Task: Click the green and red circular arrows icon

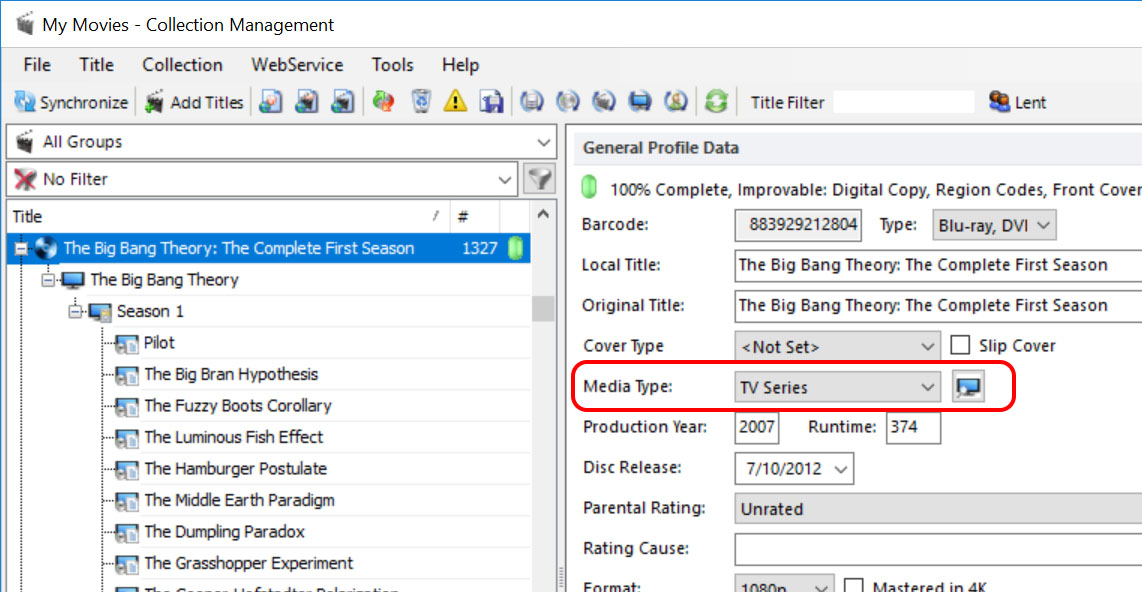Action: tap(383, 102)
